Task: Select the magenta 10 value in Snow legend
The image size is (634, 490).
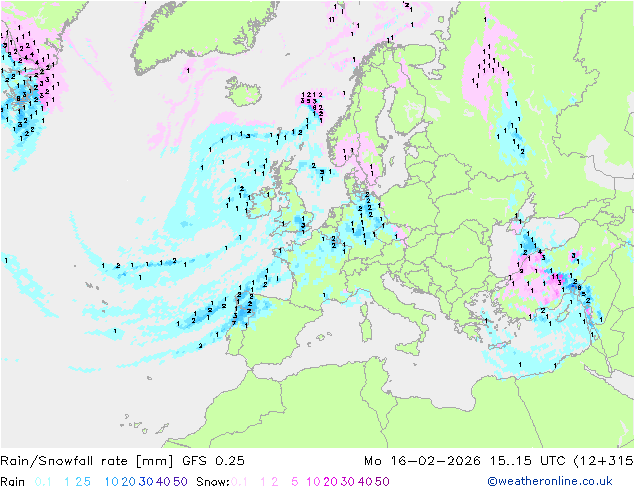Action: (313, 482)
